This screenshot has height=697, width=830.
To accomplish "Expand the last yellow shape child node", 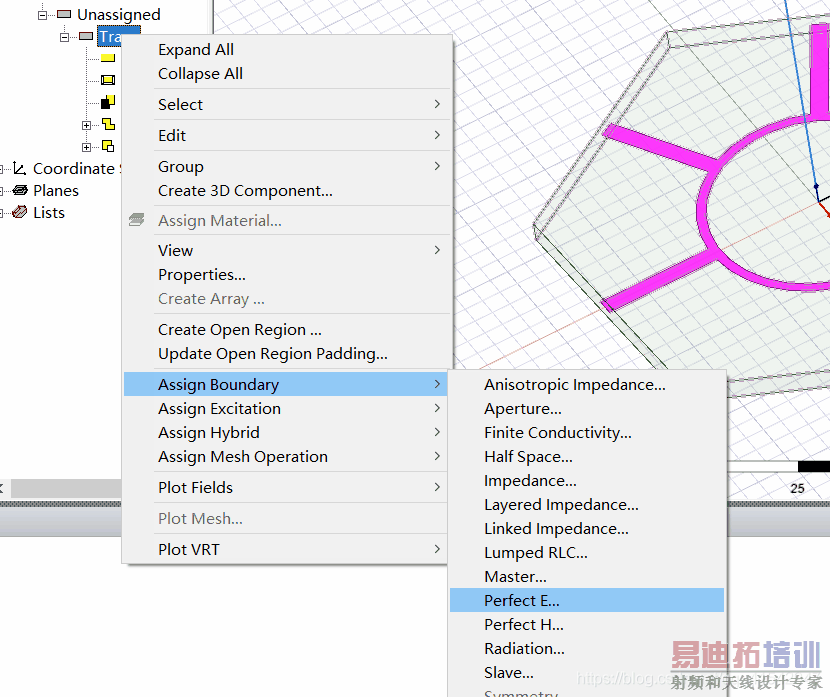I will tap(86, 147).
